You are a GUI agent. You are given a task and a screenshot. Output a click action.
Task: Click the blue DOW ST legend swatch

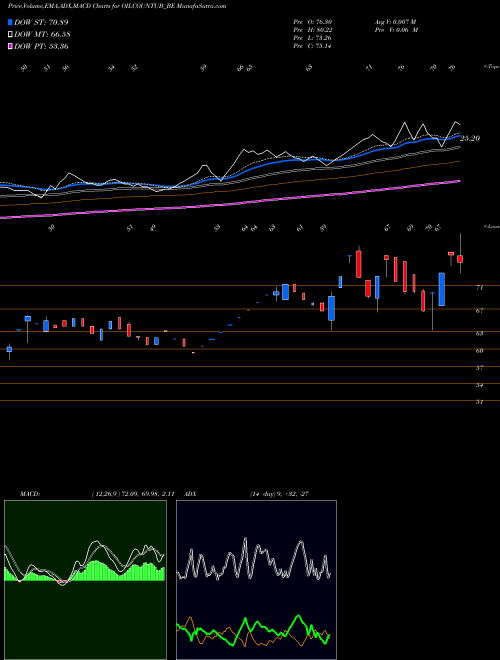[x=10, y=22]
